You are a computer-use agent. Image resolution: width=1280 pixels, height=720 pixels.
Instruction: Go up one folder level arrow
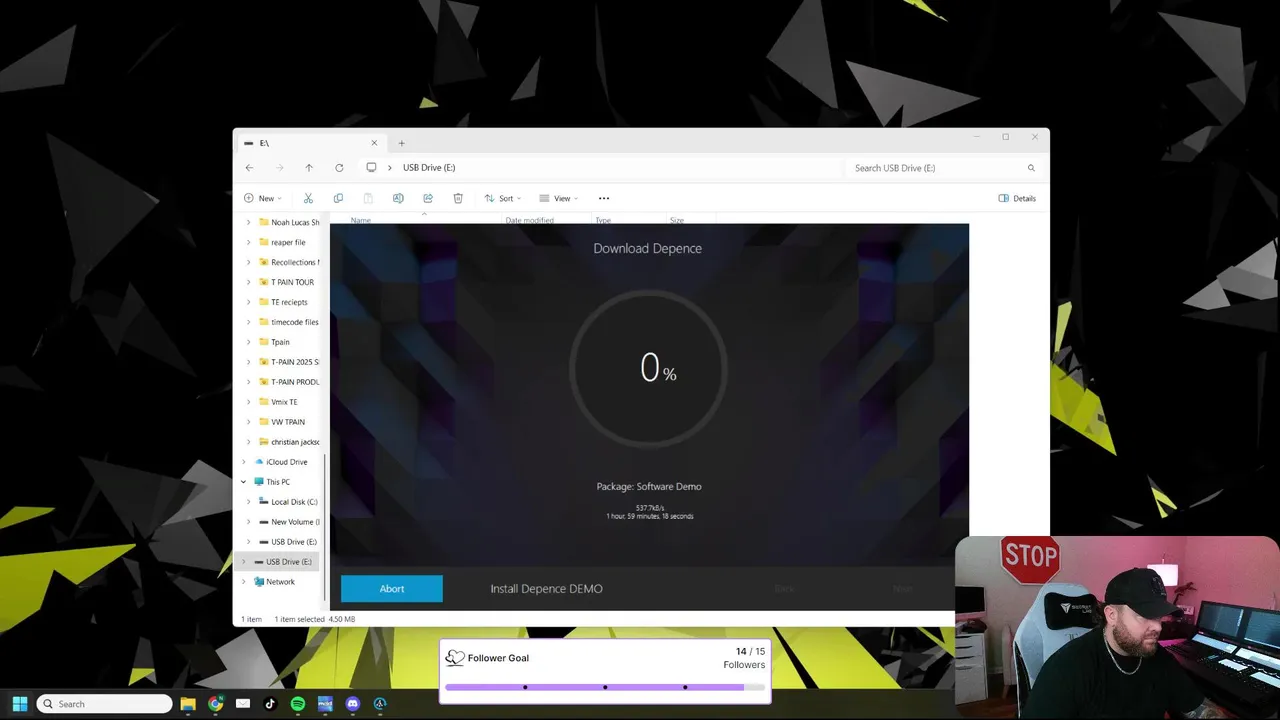pyautogui.click(x=309, y=168)
